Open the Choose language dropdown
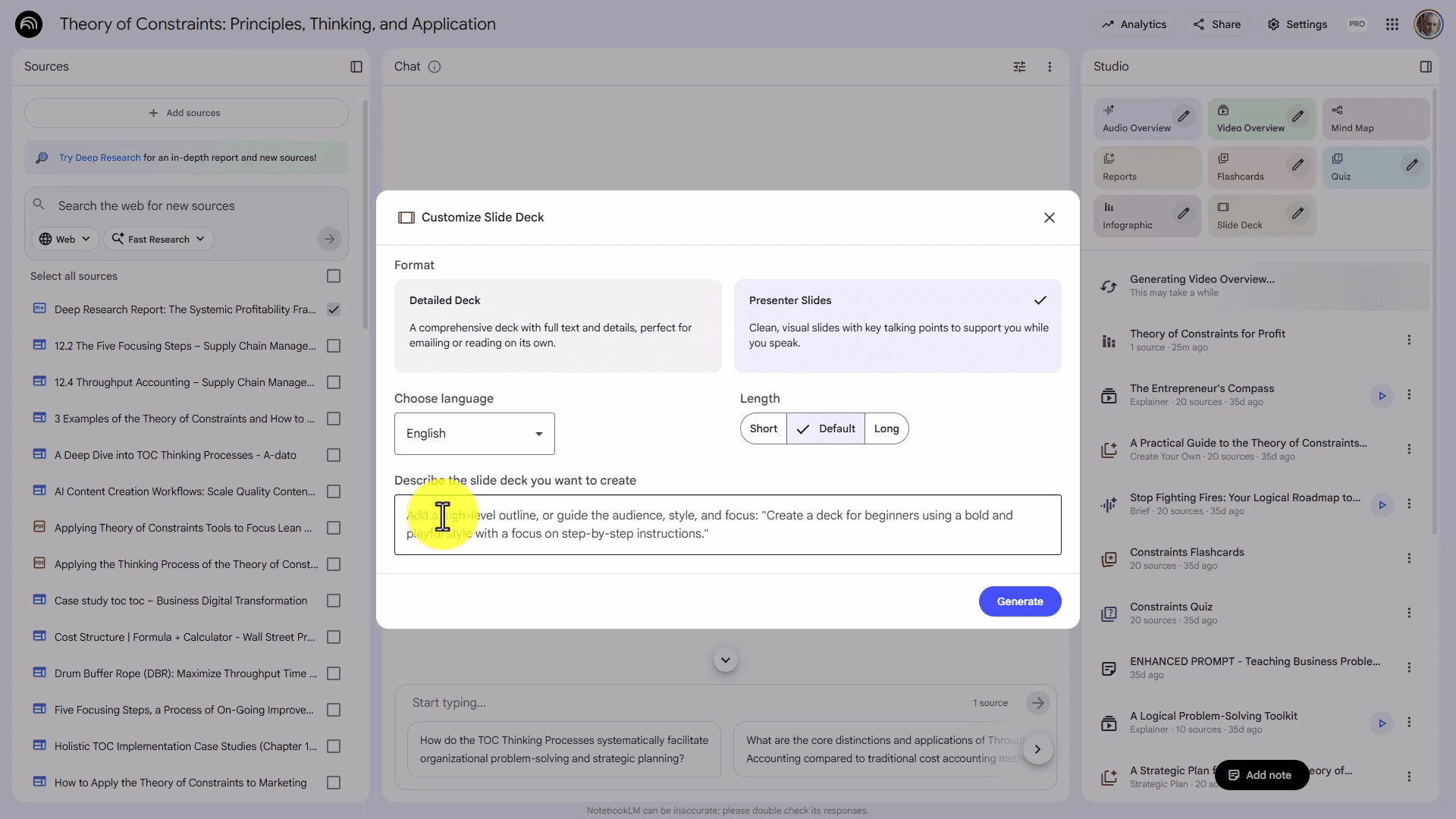This screenshot has width=1456, height=819. coord(474,434)
